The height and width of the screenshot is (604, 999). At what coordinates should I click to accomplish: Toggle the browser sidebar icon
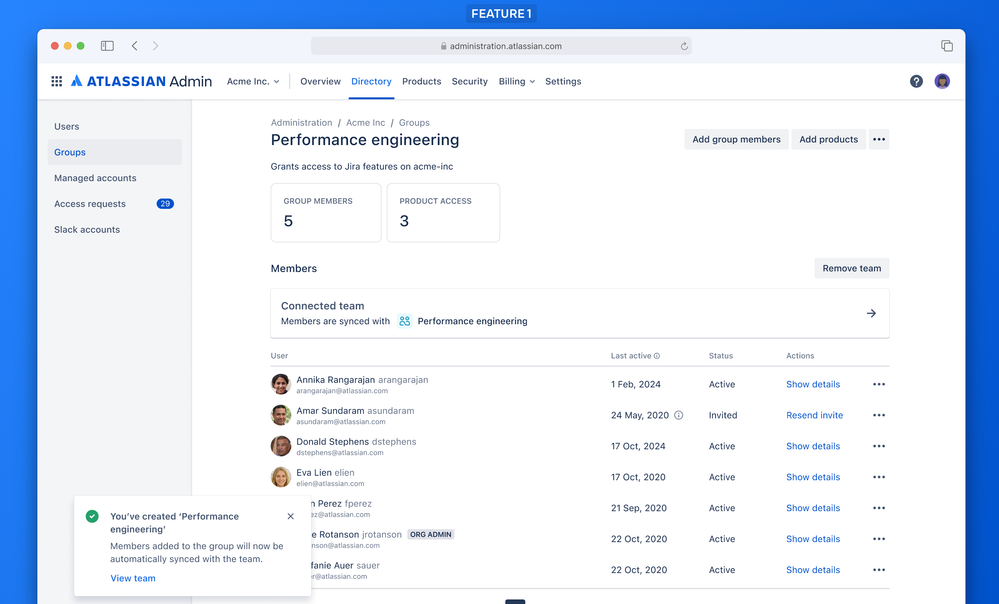107,46
